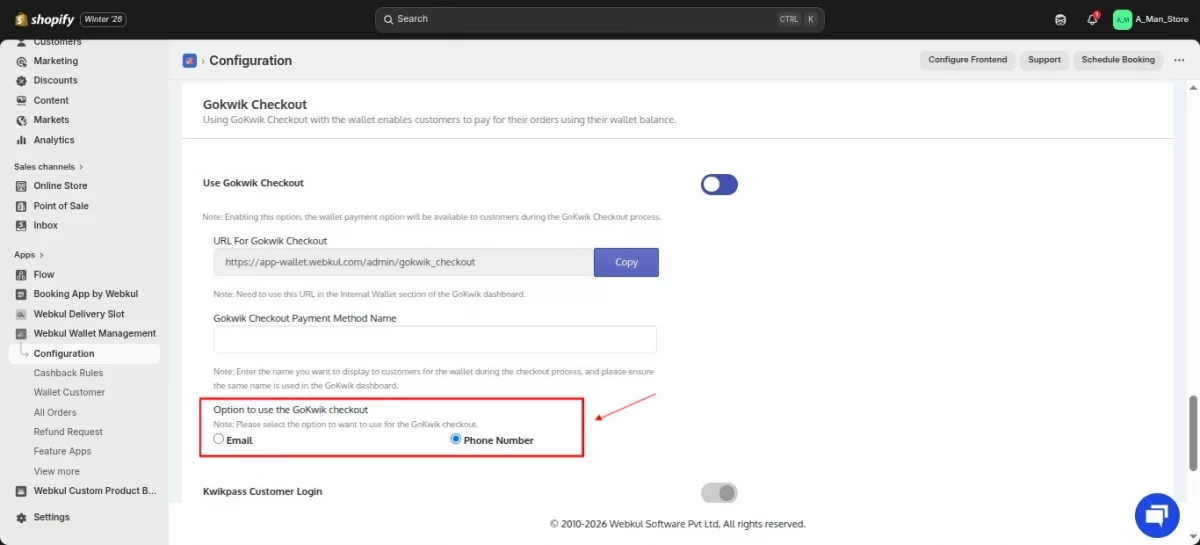This screenshot has width=1200, height=545.
Task: Select the Phone Number radio option
Action: (x=456, y=439)
